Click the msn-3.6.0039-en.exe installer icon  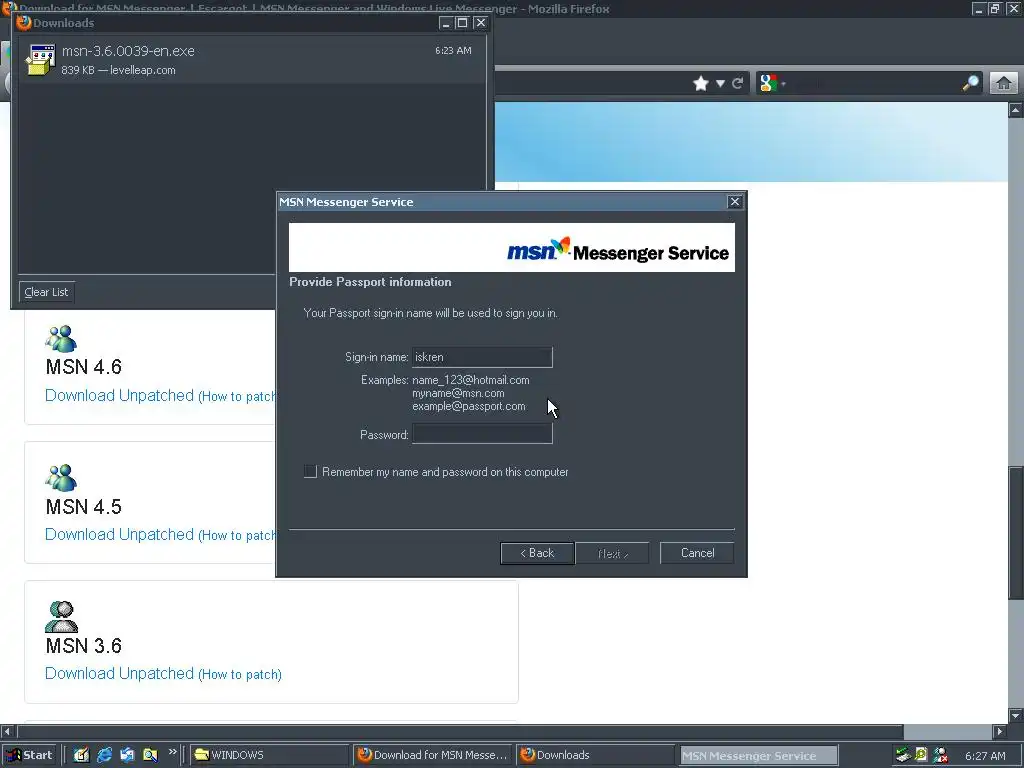(40, 59)
